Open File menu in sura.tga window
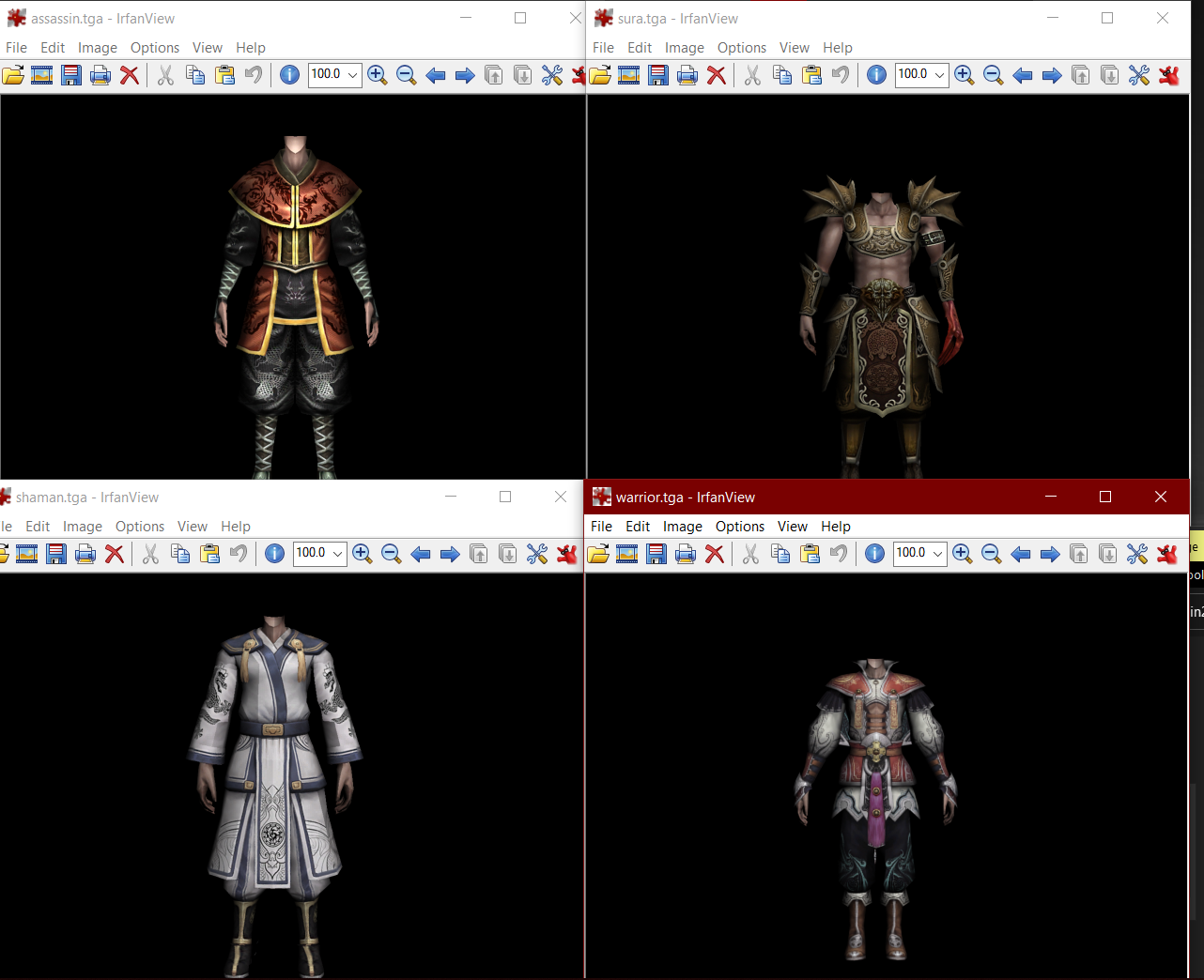 click(x=604, y=48)
